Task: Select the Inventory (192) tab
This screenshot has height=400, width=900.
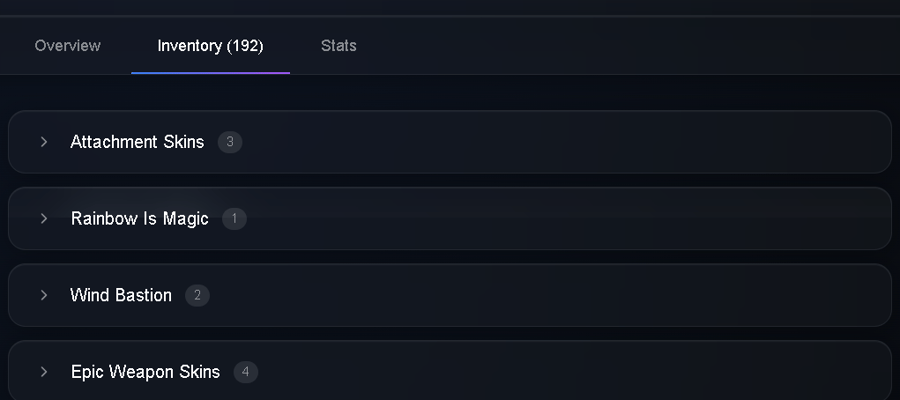Action: [210, 46]
